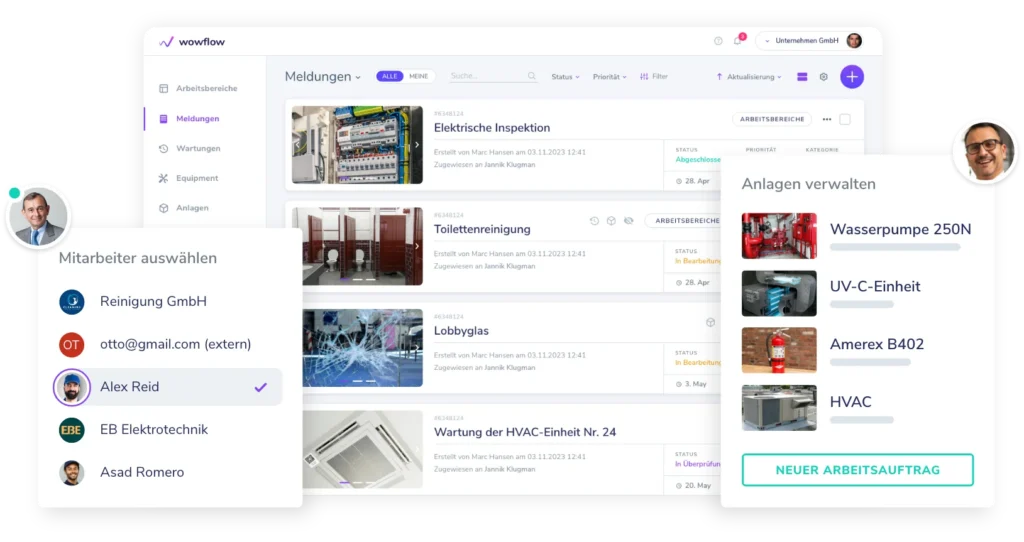1024x542 pixels.
Task: Open the Priorität filter dropdown
Action: click(609, 76)
